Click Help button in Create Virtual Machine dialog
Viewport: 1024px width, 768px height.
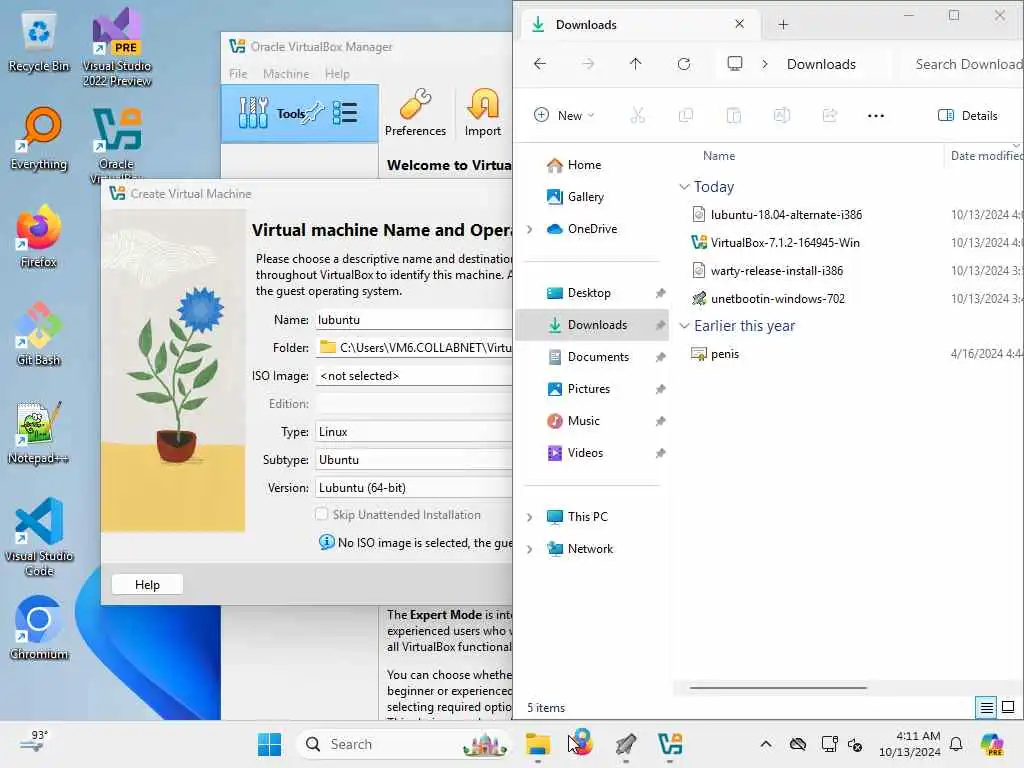point(147,584)
